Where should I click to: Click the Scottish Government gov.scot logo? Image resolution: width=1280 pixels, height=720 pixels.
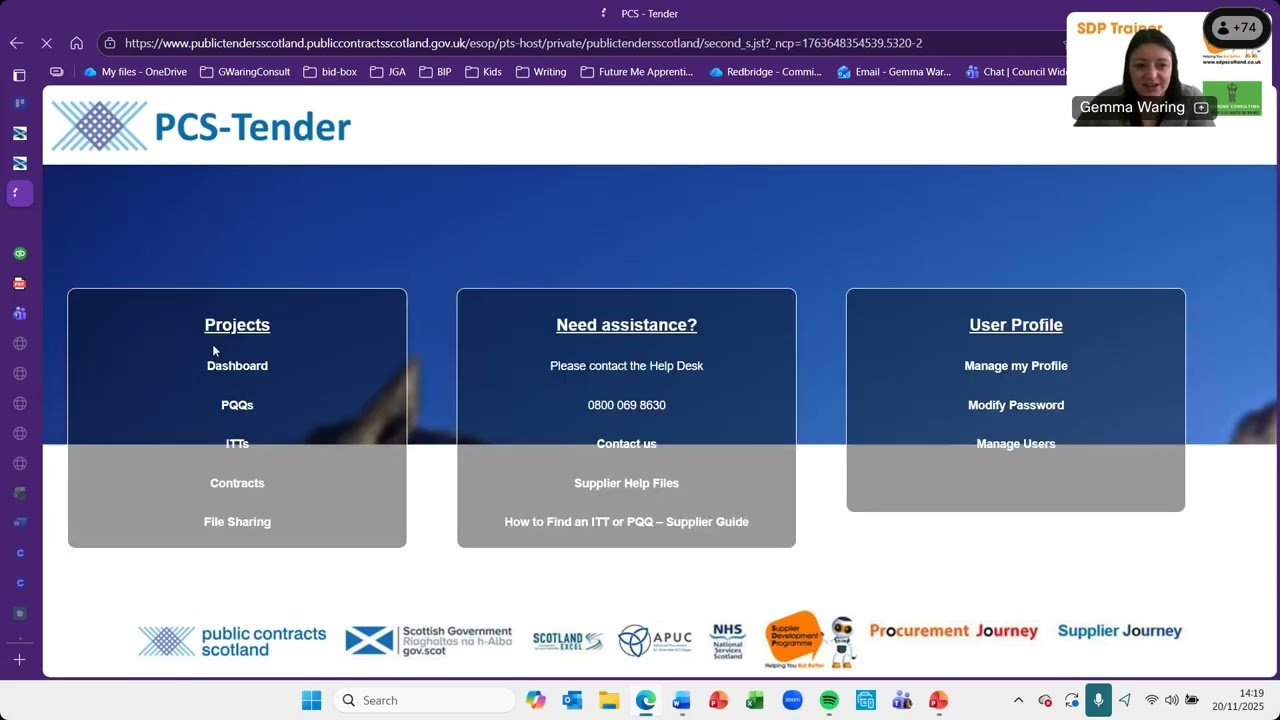click(428, 641)
